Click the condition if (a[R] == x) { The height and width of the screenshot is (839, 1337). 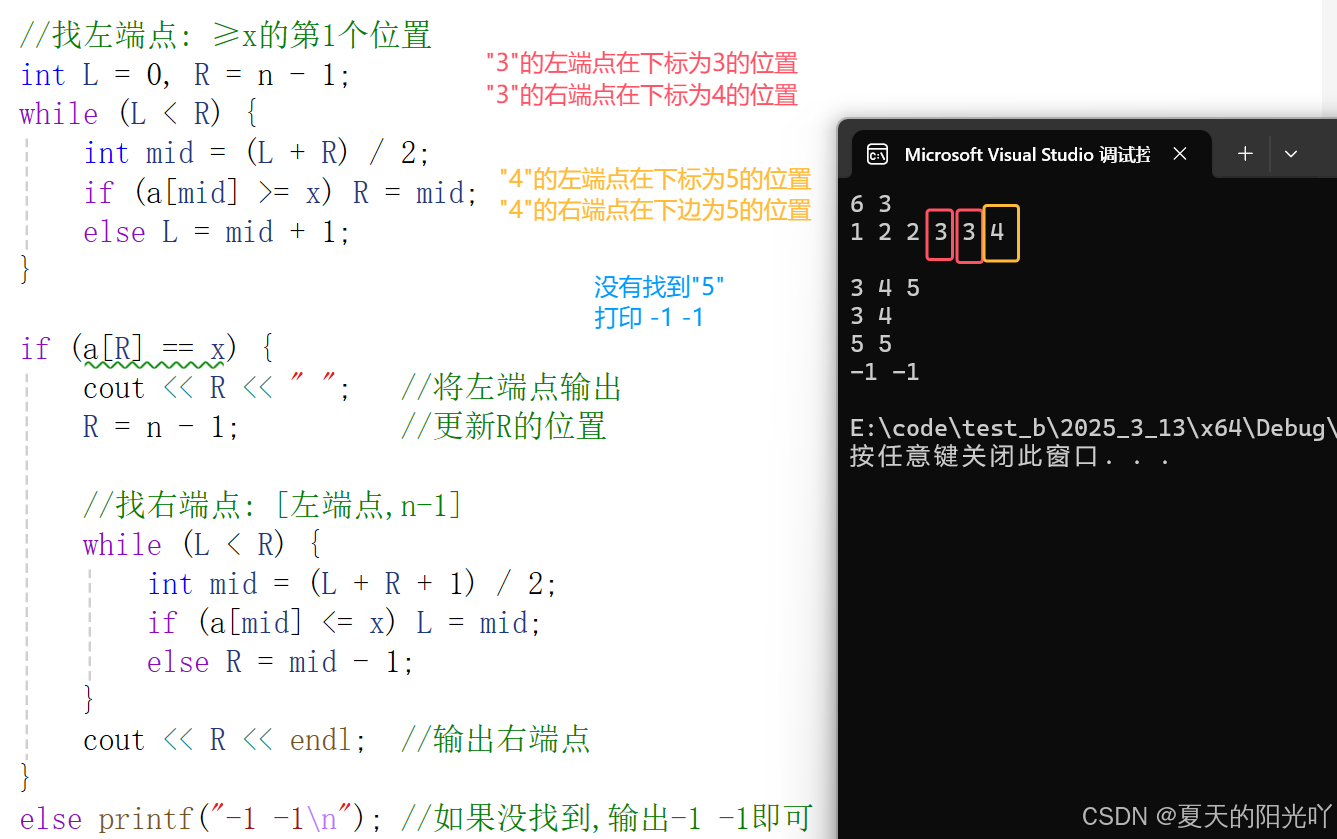(146, 348)
